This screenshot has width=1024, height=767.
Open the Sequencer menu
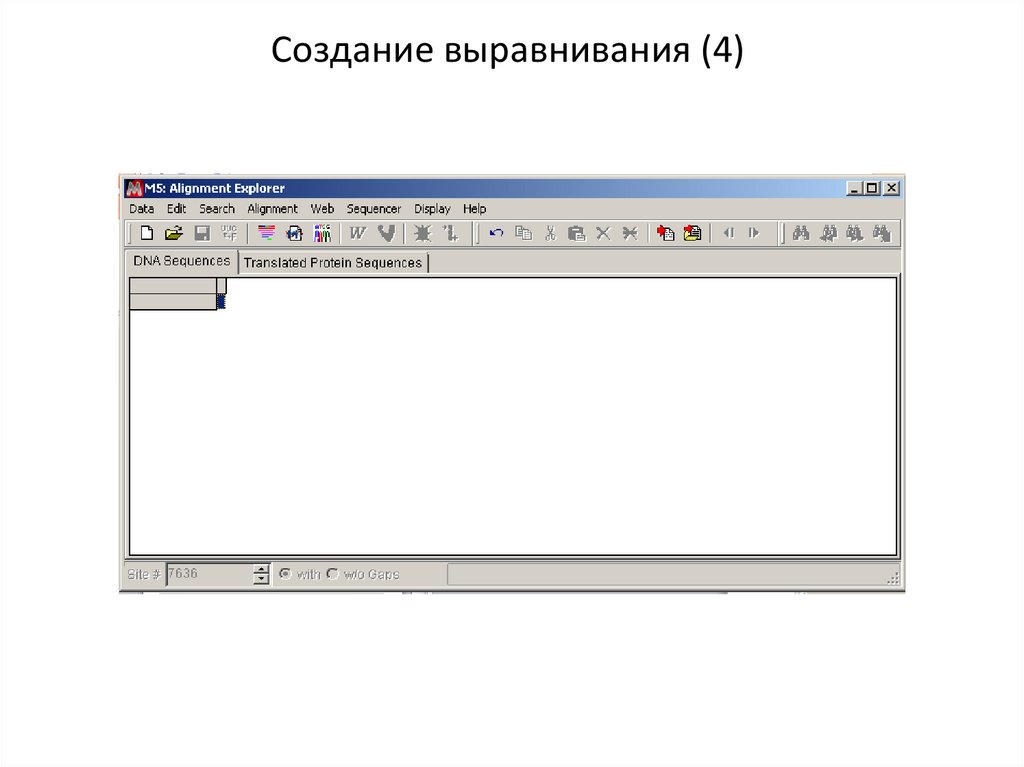click(x=374, y=209)
